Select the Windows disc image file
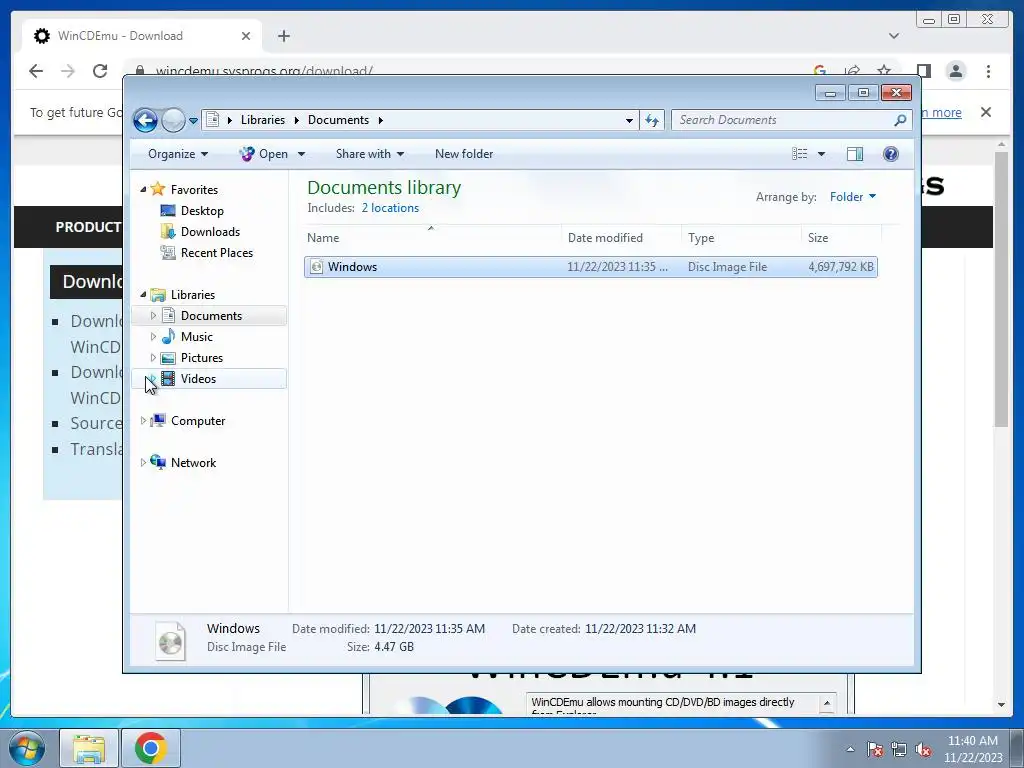The width and height of the screenshot is (1024, 768). click(x=590, y=266)
